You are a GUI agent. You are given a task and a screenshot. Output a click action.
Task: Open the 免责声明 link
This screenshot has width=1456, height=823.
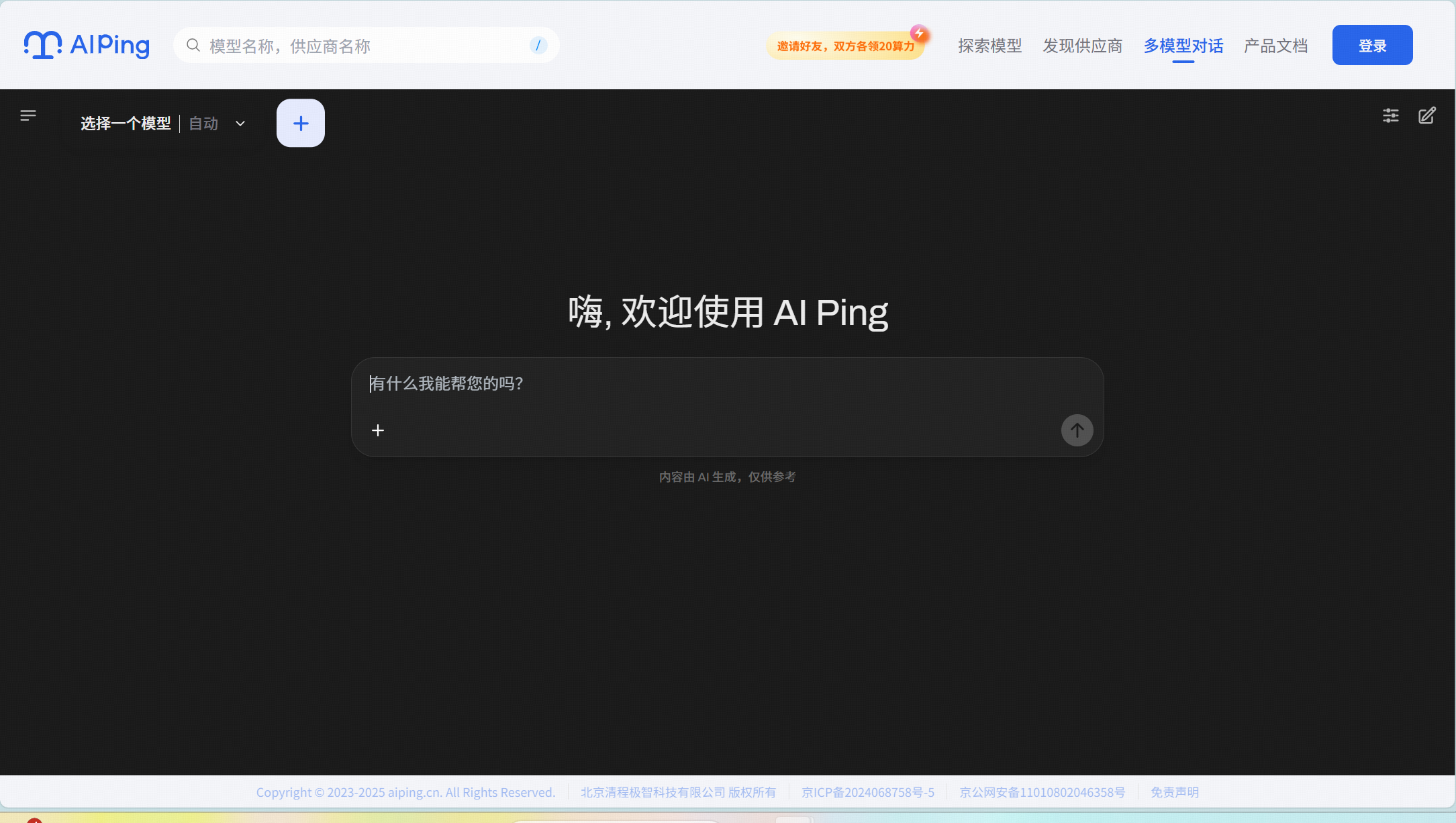pos(1175,792)
